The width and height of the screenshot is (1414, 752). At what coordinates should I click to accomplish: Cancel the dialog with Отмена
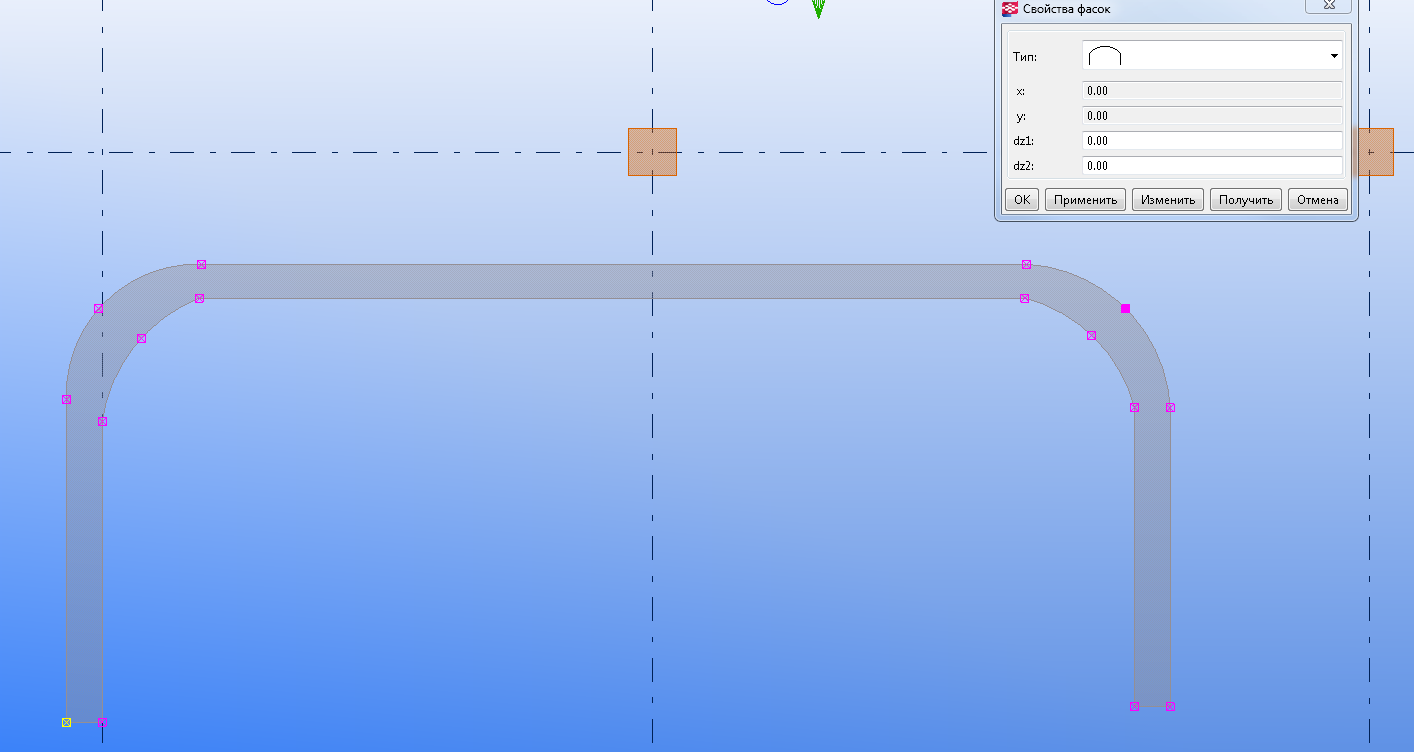(x=1318, y=199)
